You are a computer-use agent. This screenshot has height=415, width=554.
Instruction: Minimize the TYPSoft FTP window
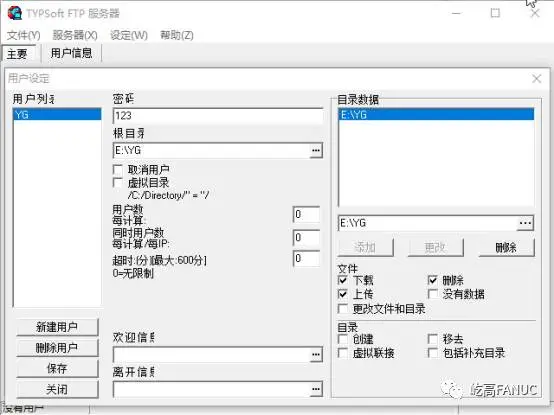(x=456, y=13)
